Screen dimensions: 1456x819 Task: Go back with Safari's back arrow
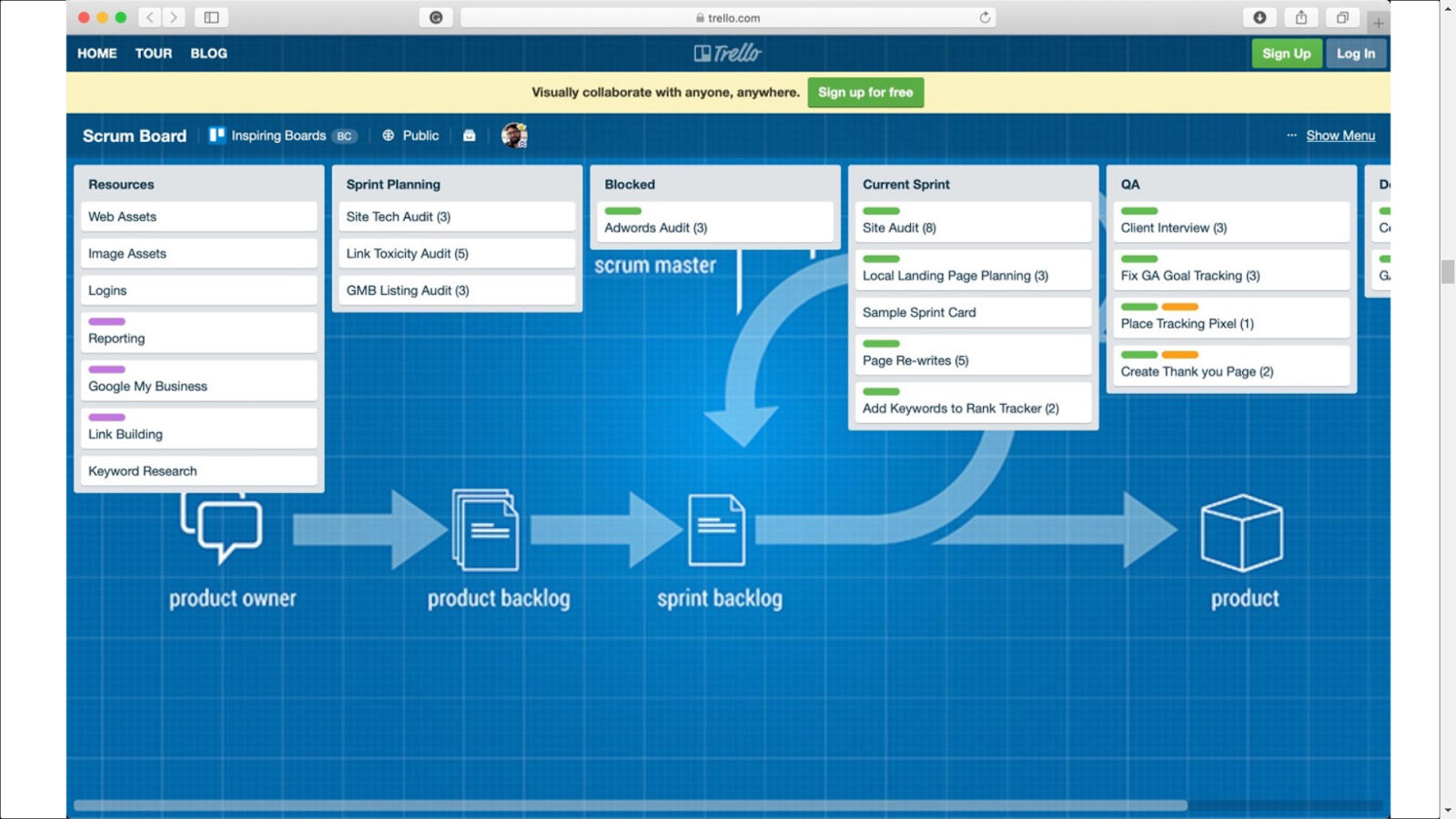[150, 17]
